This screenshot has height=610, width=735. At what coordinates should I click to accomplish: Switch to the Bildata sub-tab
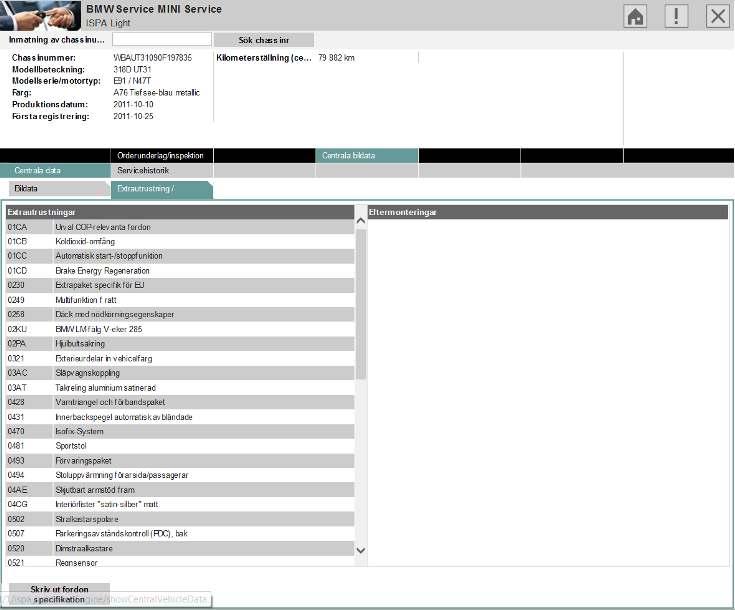(x=58, y=188)
